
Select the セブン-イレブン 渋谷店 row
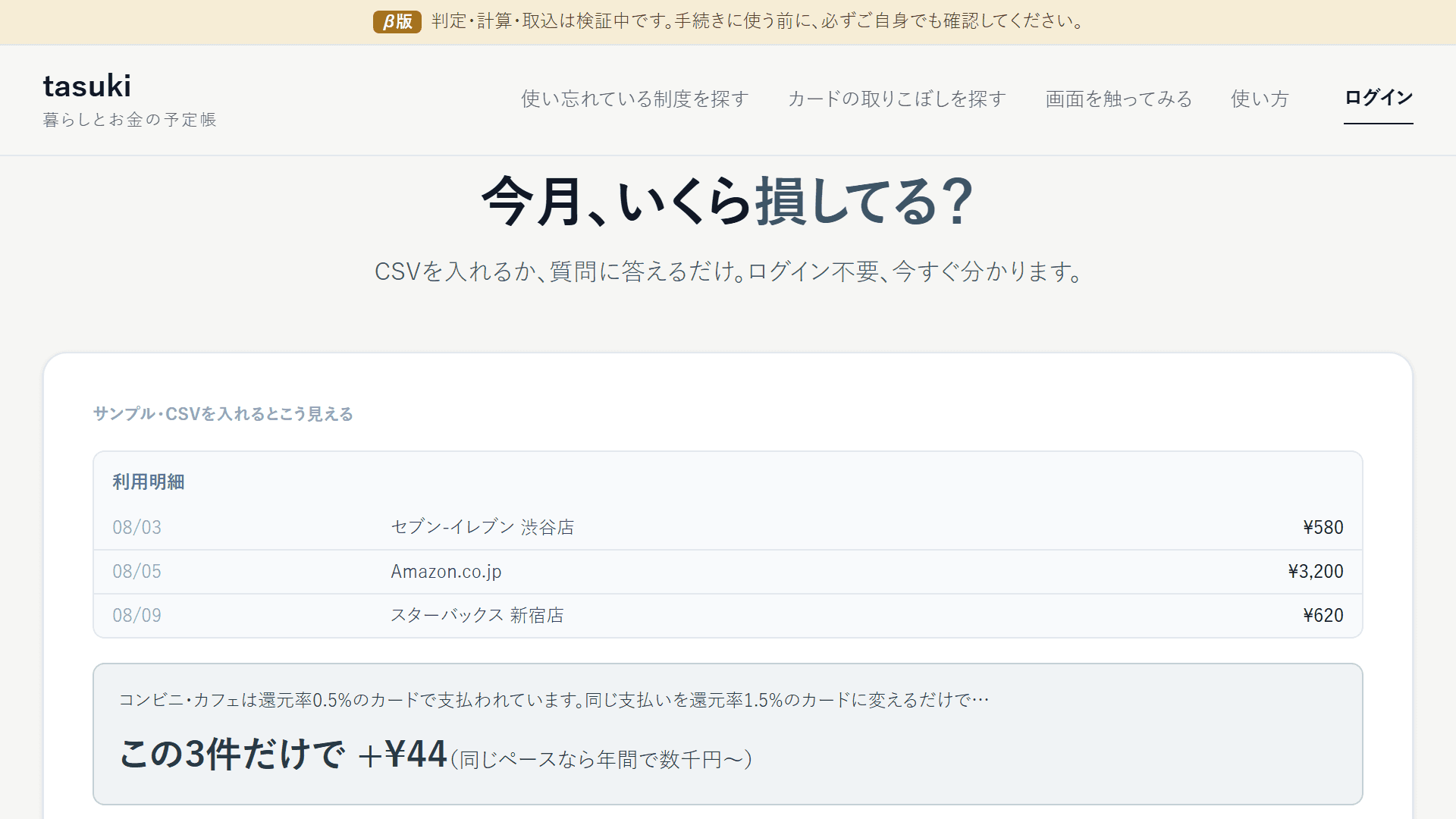728,528
